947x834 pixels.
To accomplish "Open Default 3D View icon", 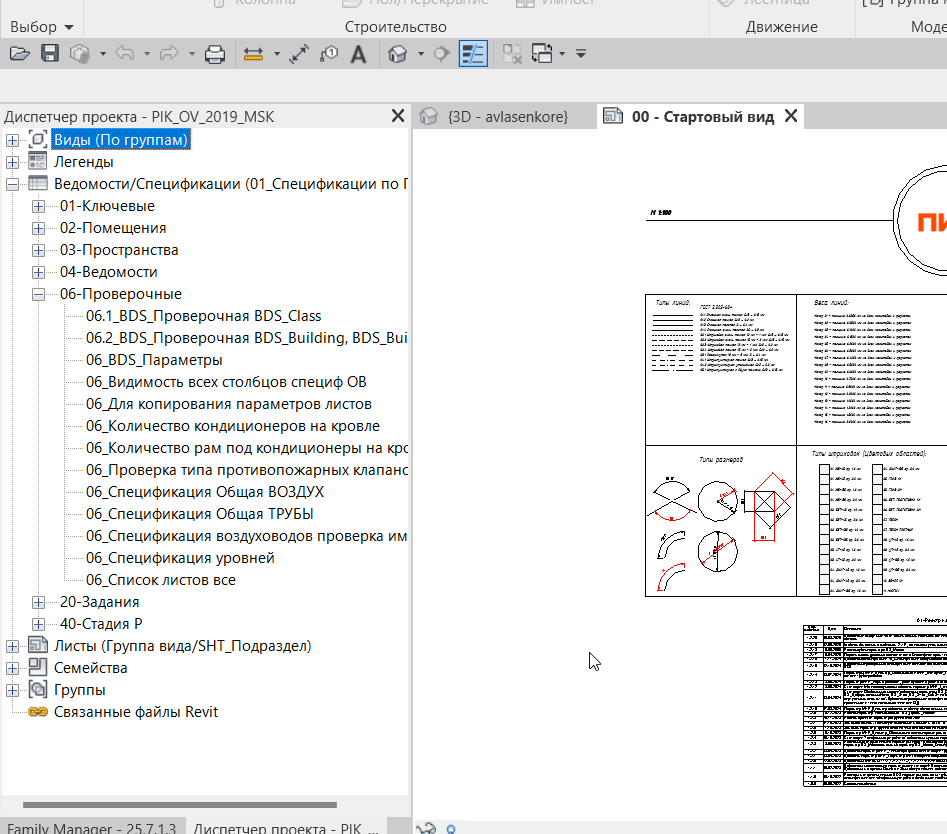I will (x=397, y=54).
